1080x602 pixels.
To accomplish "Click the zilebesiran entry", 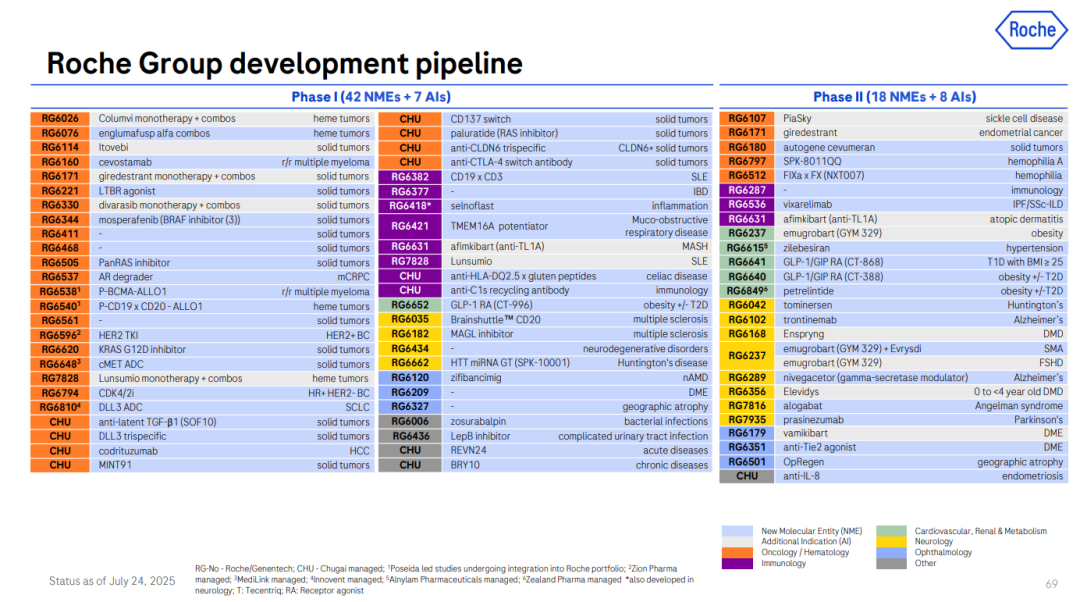I will (807, 248).
